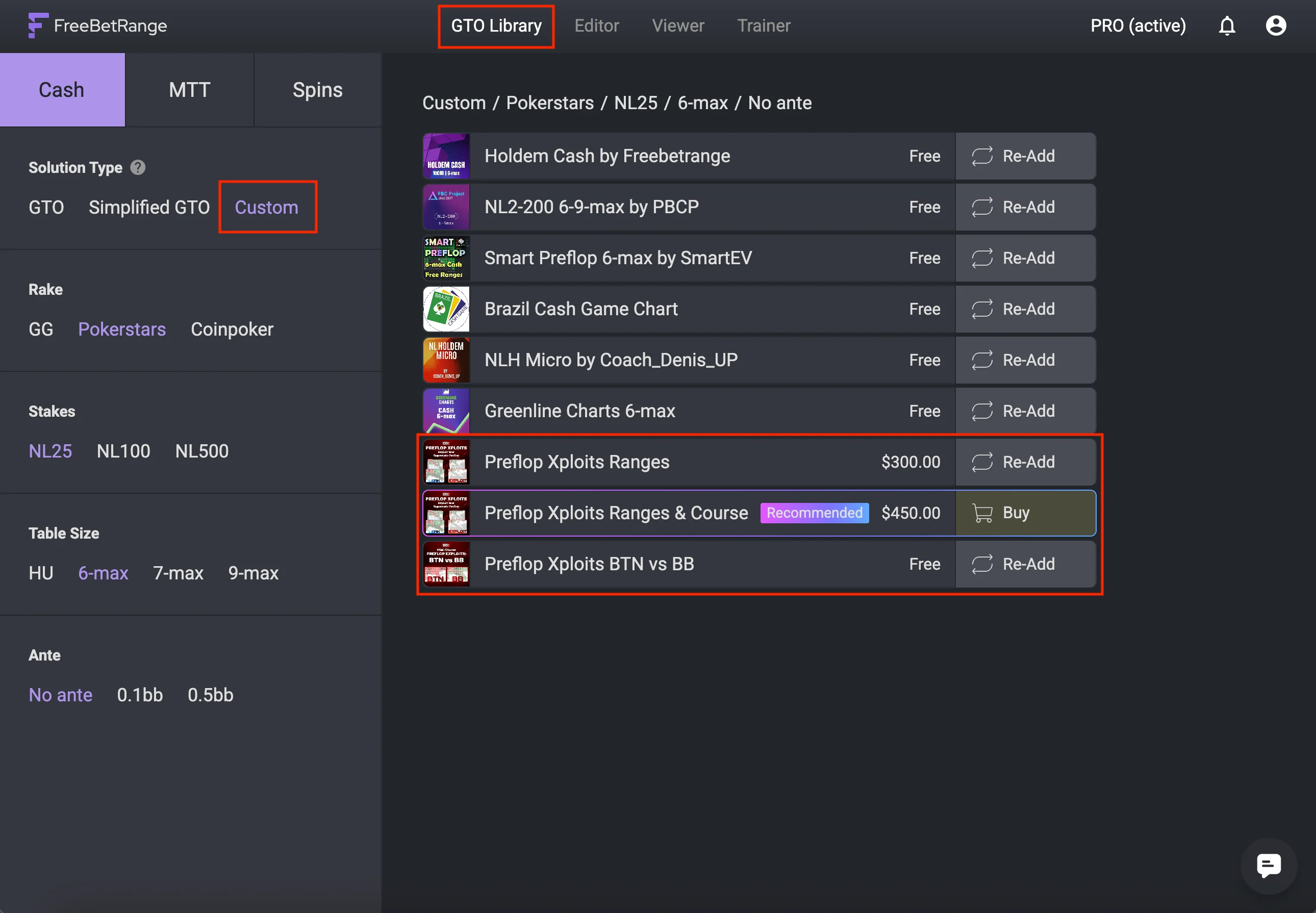1316x913 pixels.
Task: Click the Preflop Xploits Ranges & Course thumbnail
Action: click(446, 513)
